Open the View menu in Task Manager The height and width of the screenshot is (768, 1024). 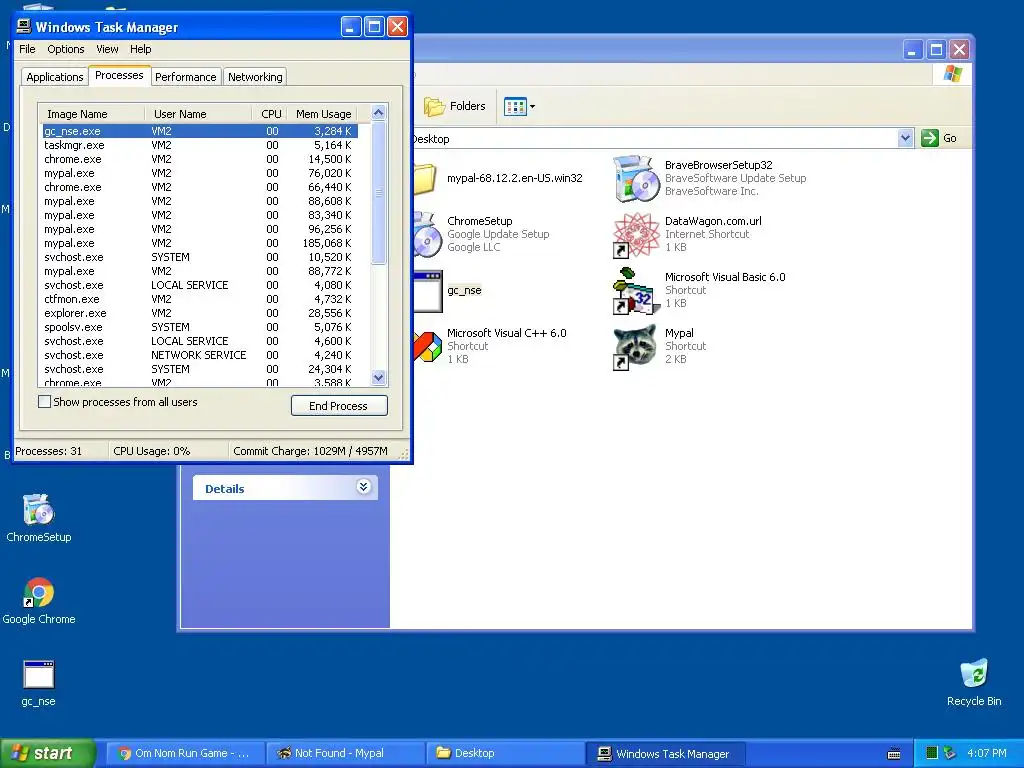tap(107, 49)
